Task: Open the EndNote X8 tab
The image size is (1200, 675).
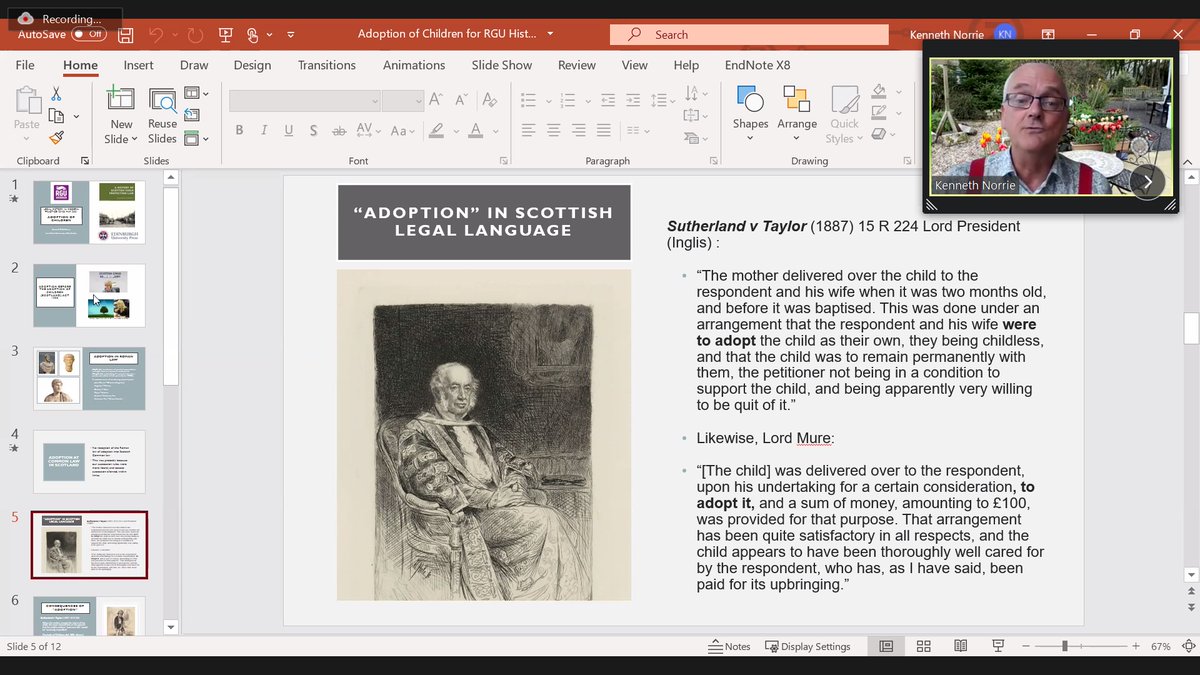Action: [757, 65]
